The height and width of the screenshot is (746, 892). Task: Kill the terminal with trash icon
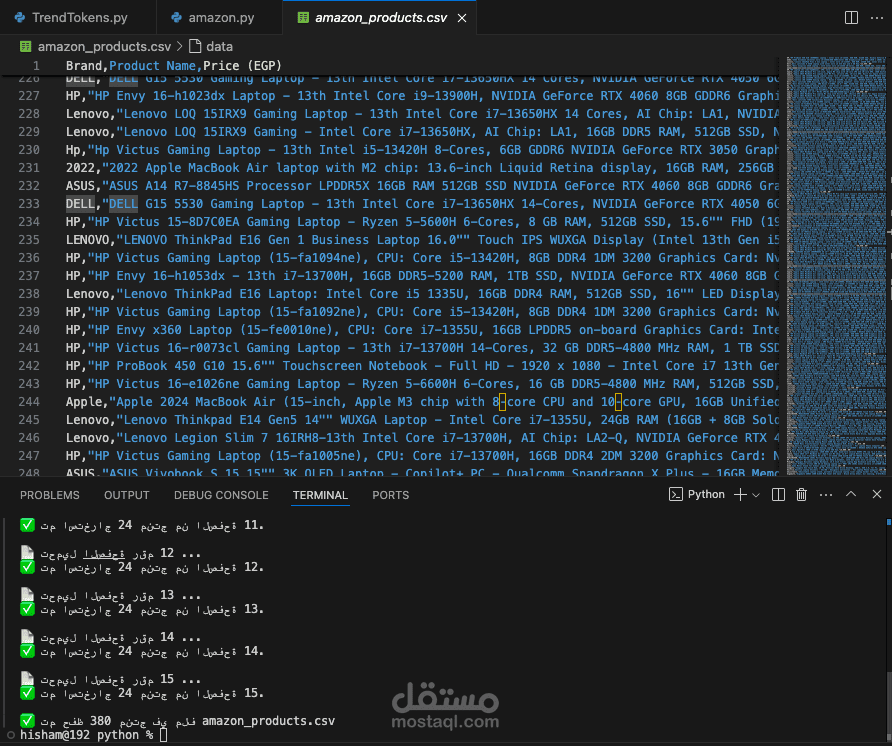pos(801,494)
